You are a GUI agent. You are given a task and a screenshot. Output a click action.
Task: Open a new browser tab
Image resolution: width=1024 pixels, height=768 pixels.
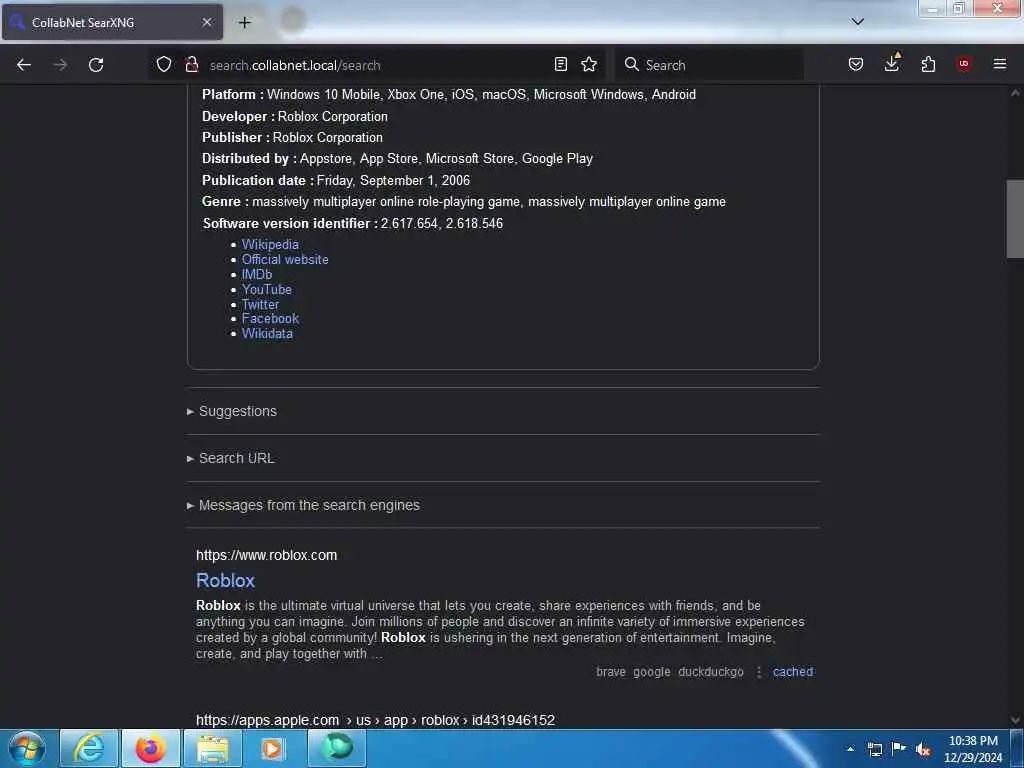point(244,22)
